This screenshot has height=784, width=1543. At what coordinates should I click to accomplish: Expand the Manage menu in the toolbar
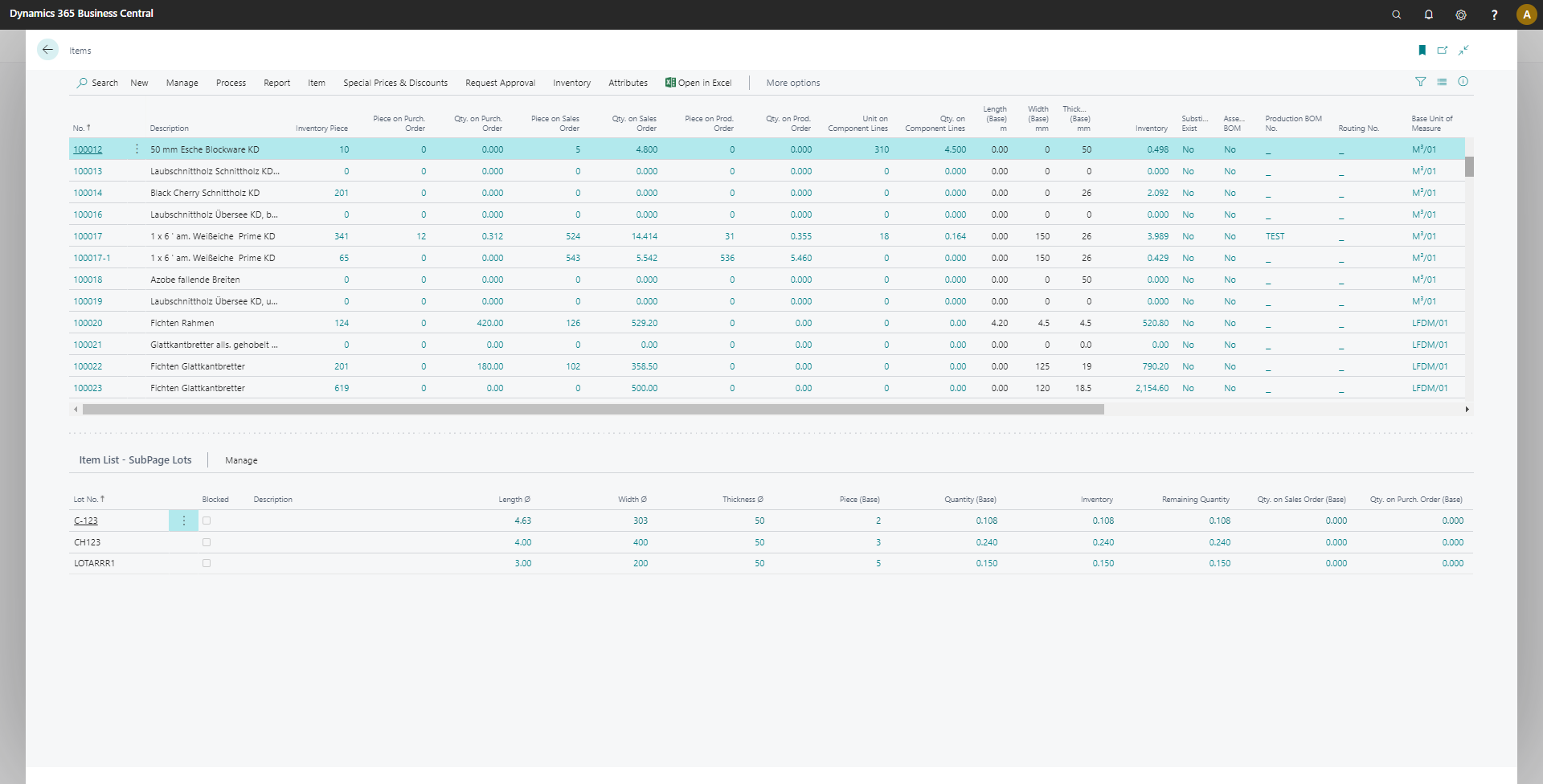(x=182, y=83)
